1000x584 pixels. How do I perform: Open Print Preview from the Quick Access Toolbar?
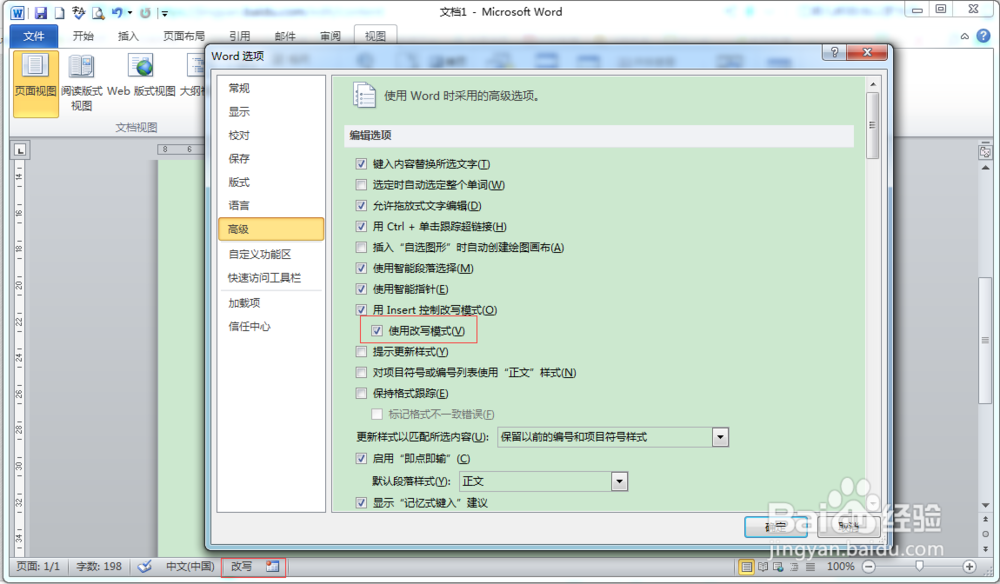(98, 13)
